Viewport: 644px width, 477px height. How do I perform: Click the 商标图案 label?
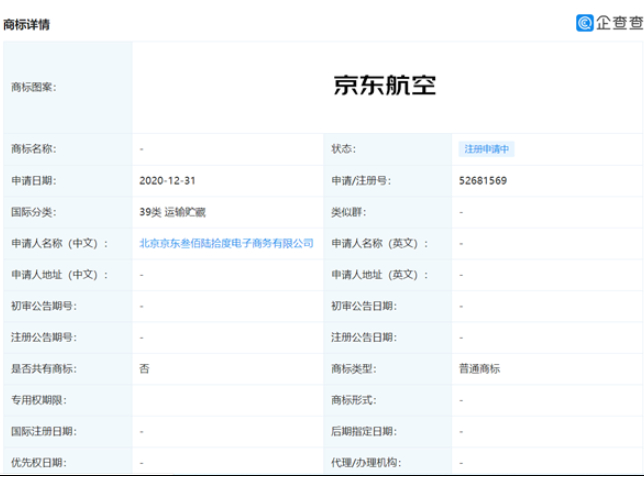(x=34, y=87)
